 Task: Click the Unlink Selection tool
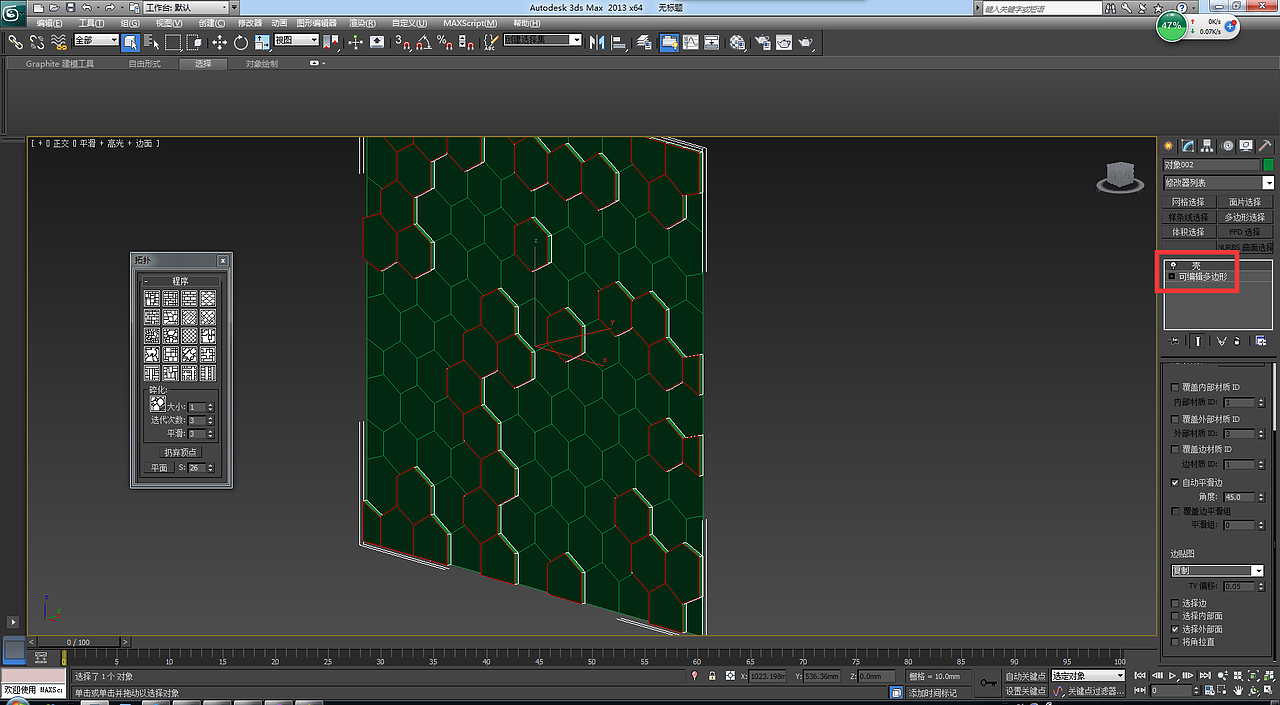(x=37, y=42)
